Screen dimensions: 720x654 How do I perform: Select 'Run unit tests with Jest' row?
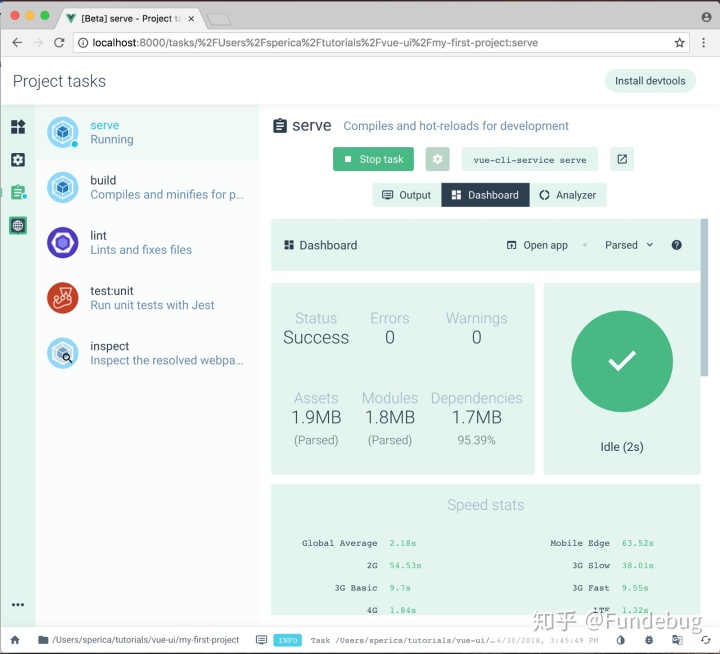click(147, 298)
